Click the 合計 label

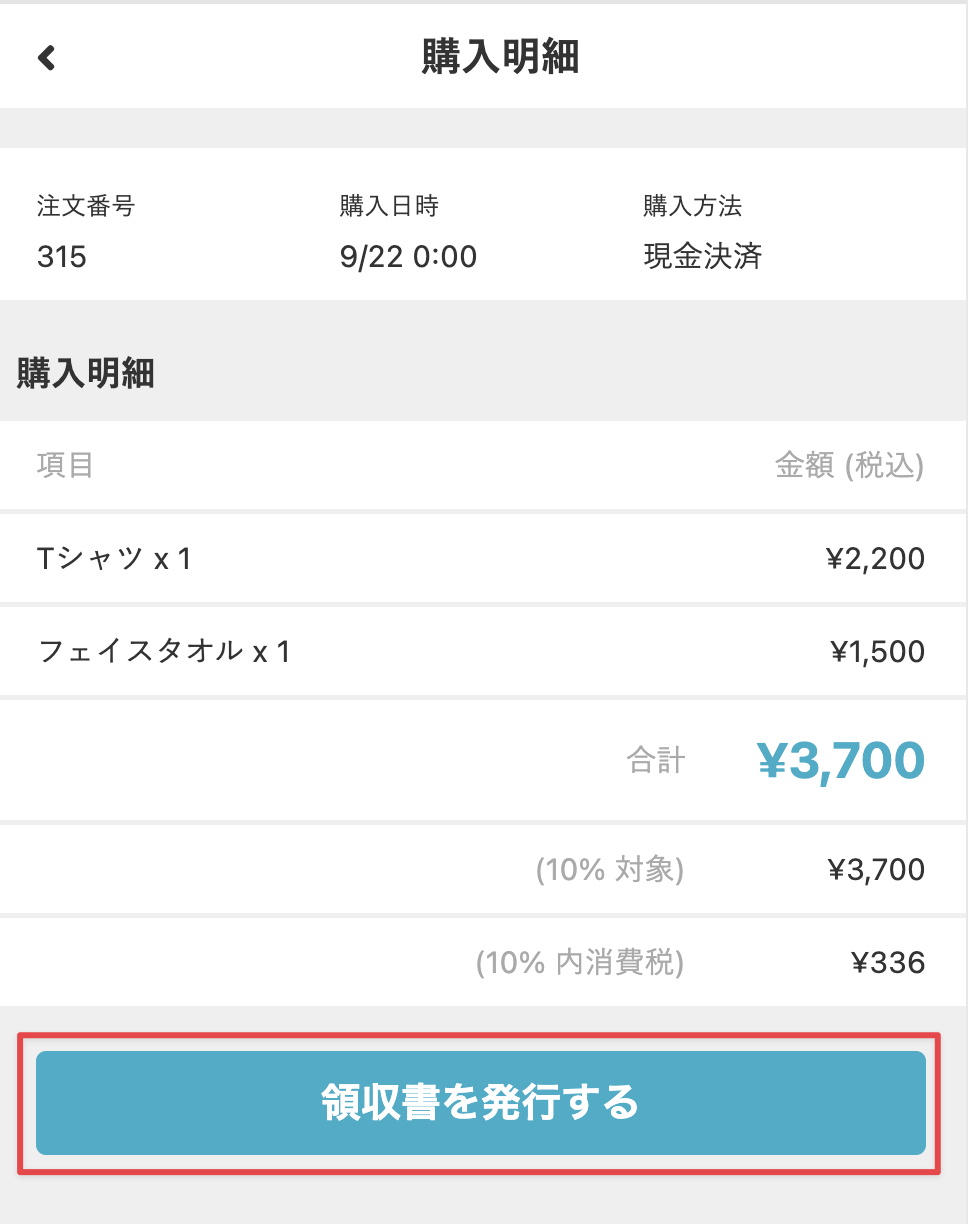click(656, 761)
